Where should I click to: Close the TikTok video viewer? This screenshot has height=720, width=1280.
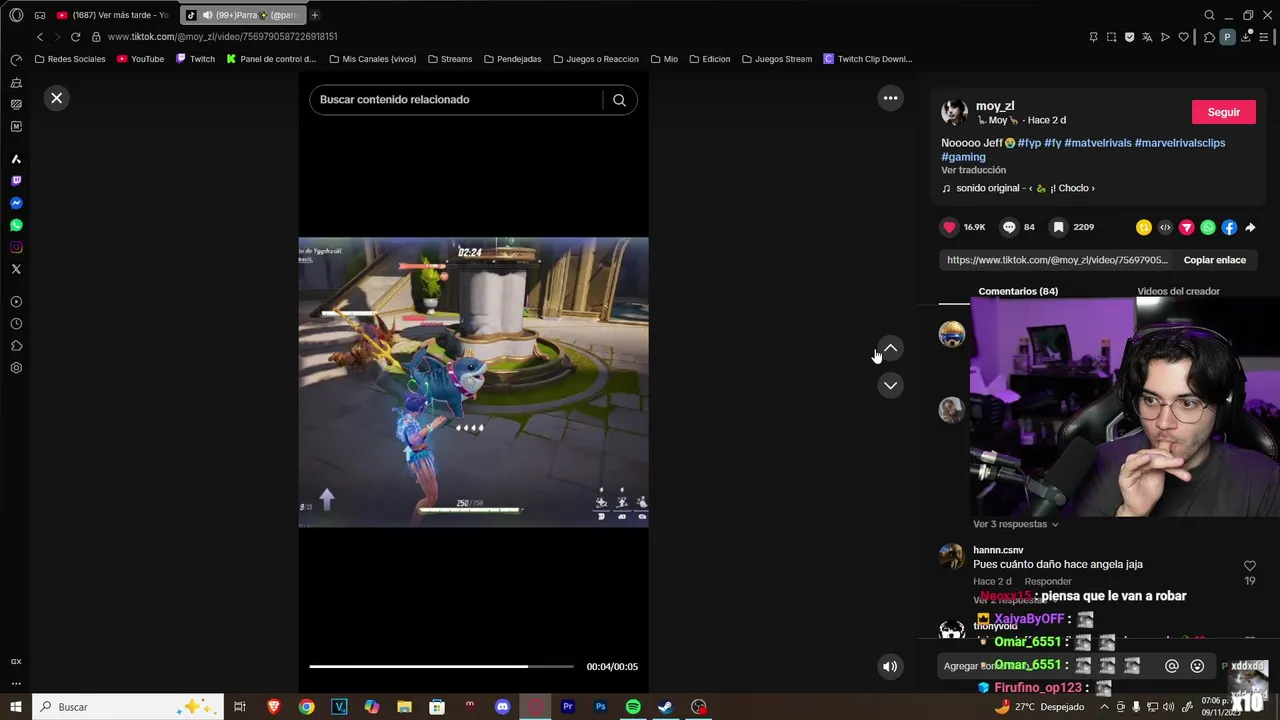57,98
